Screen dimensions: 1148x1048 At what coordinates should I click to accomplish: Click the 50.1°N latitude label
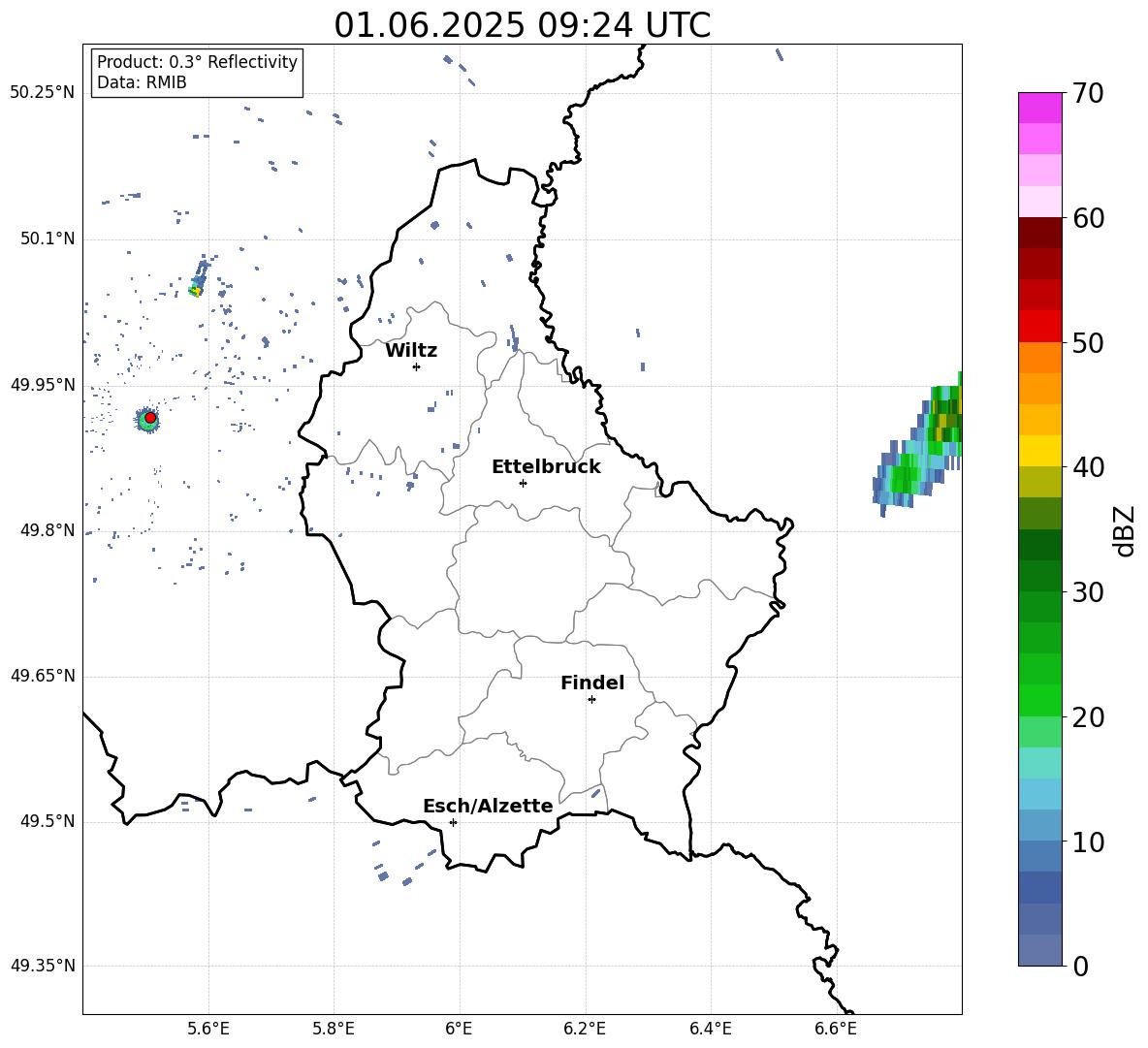pos(47,239)
